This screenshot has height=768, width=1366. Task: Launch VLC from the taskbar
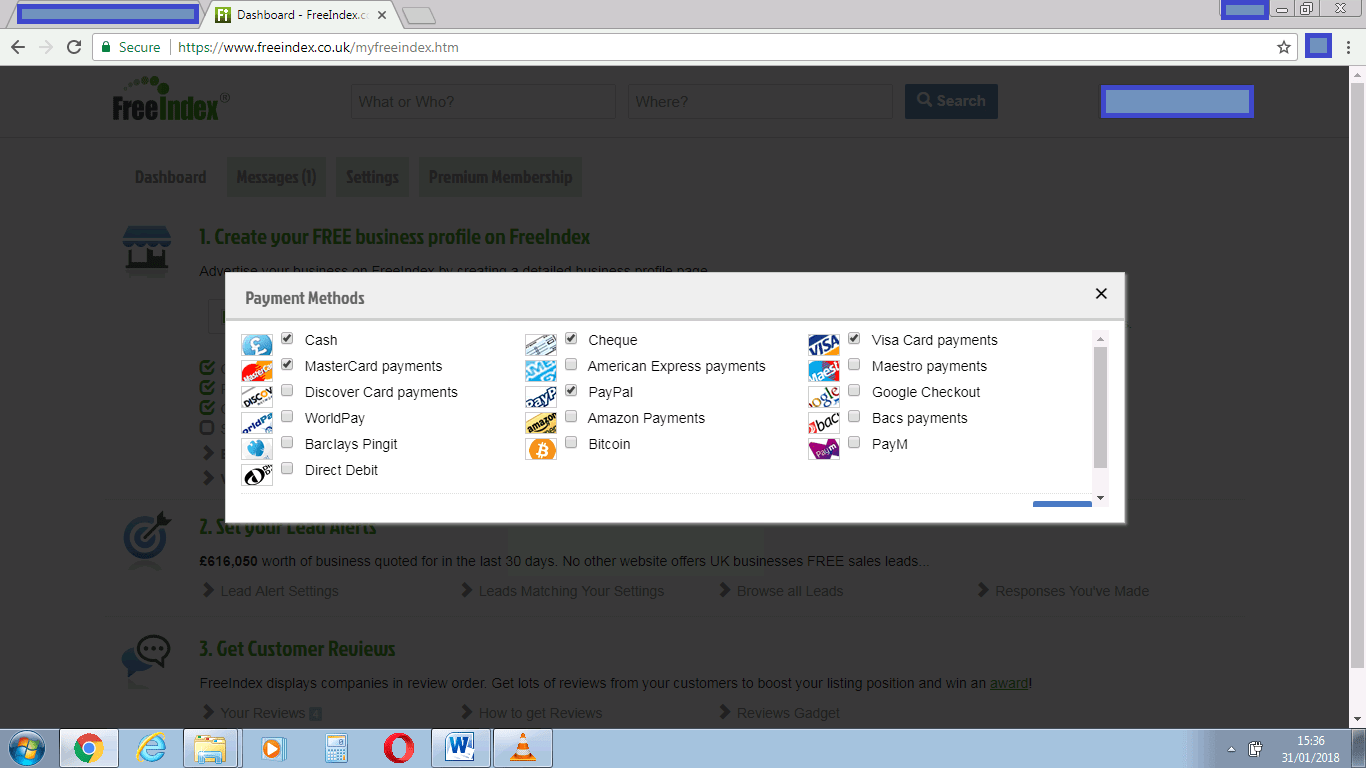523,747
